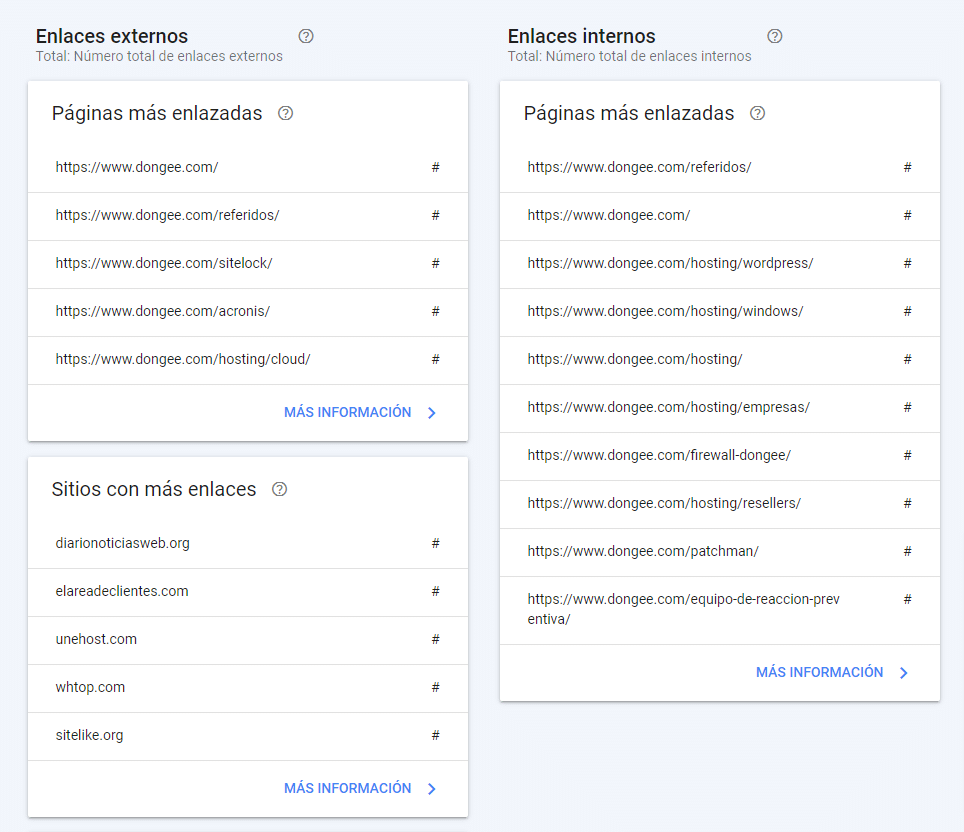Click chevron arrow in Sitios con más enlaces footer

432,788
